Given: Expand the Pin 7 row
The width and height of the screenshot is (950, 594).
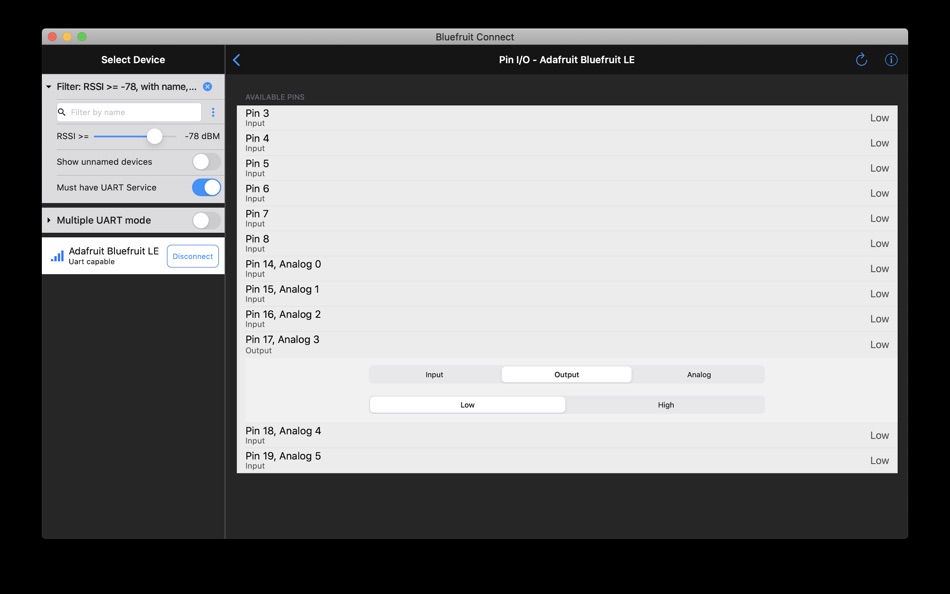Looking at the screenshot, I should click(567, 219).
